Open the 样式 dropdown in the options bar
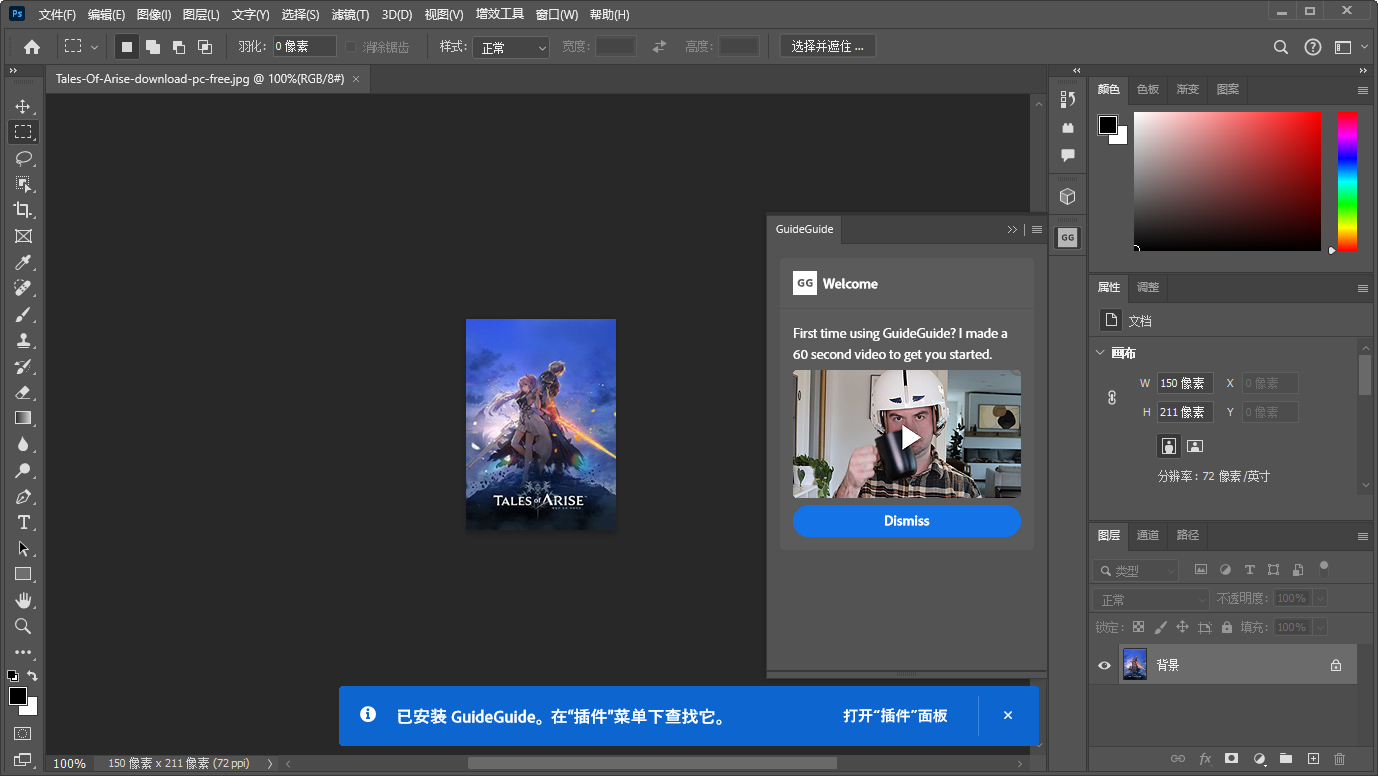 pyautogui.click(x=510, y=46)
